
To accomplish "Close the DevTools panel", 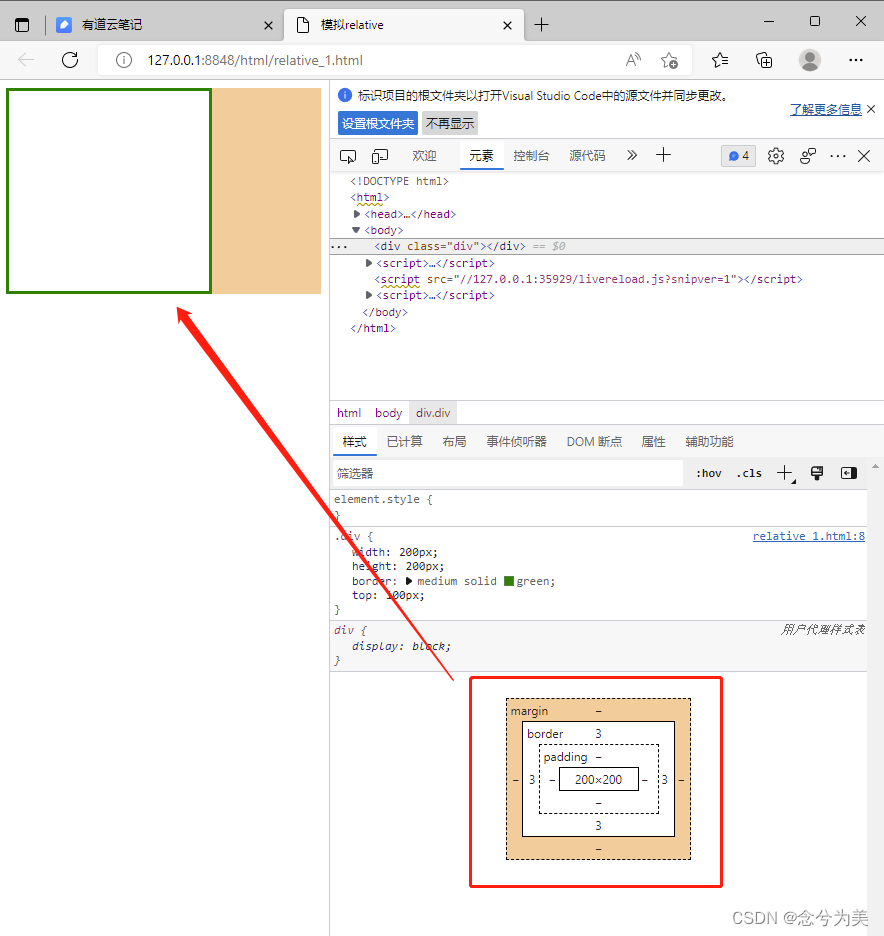I will (x=864, y=156).
